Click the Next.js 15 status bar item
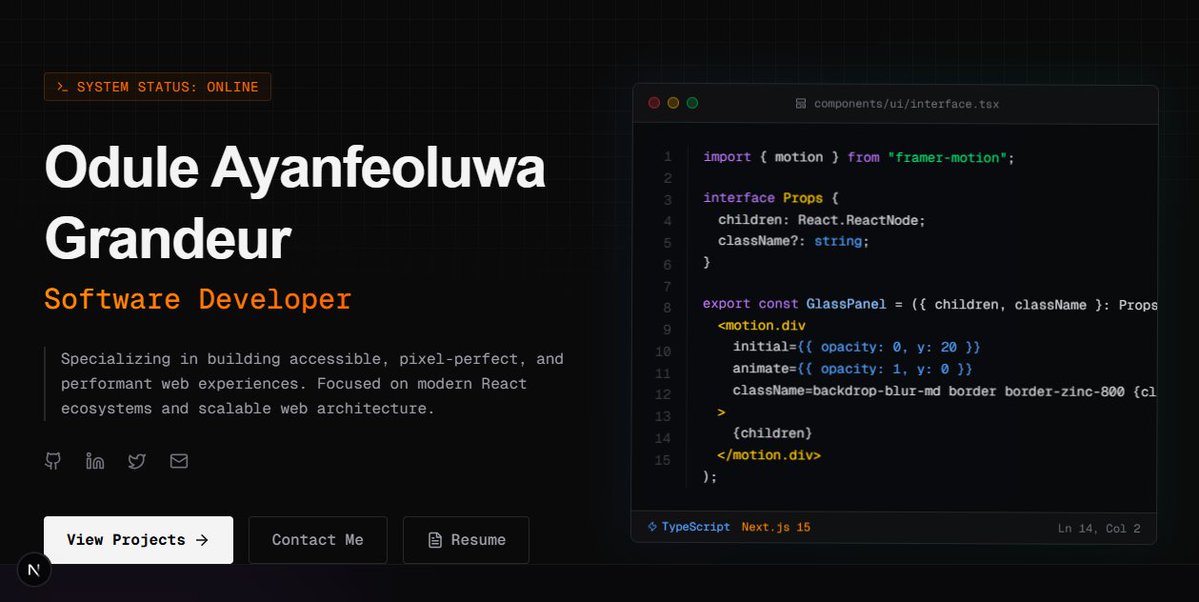Image resolution: width=1199 pixels, height=602 pixels. (777, 528)
